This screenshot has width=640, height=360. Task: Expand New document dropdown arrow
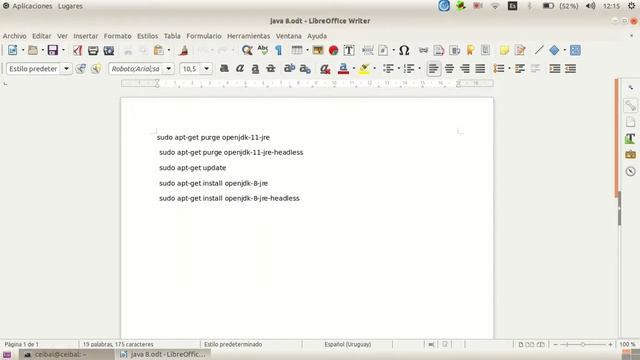[x=23, y=50]
